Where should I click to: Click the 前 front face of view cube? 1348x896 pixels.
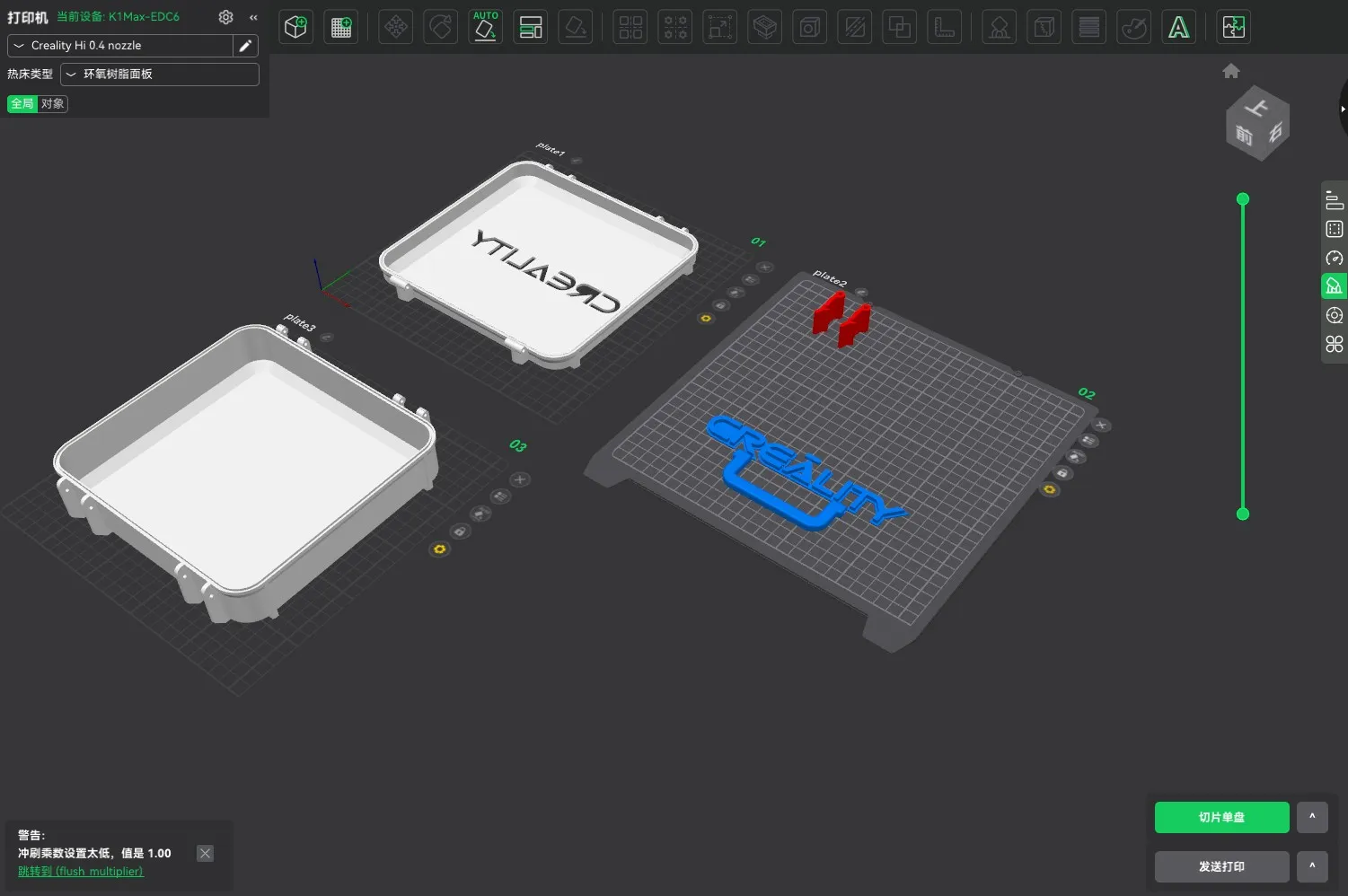tap(1244, 136)
